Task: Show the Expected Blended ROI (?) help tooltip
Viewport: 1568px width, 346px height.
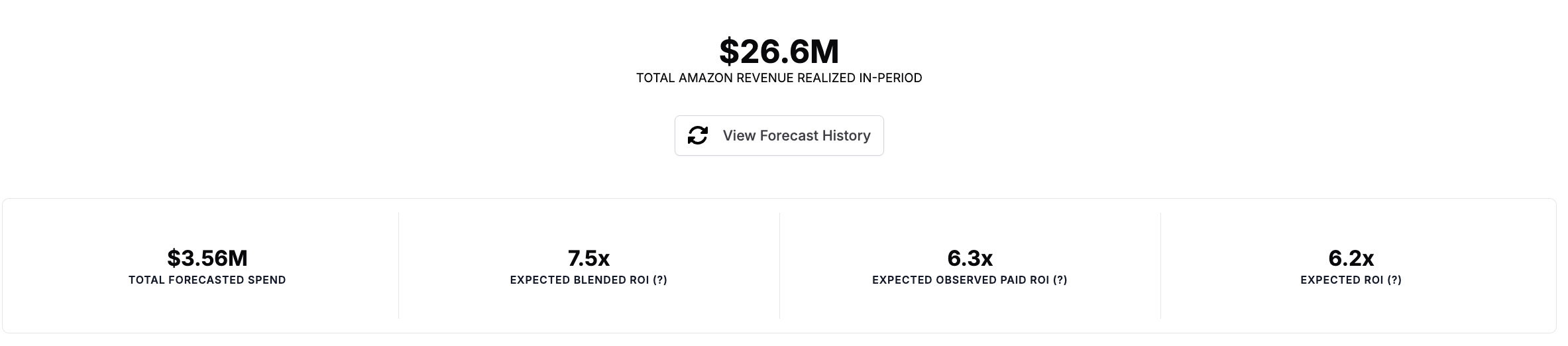Action: click(659, 280)
